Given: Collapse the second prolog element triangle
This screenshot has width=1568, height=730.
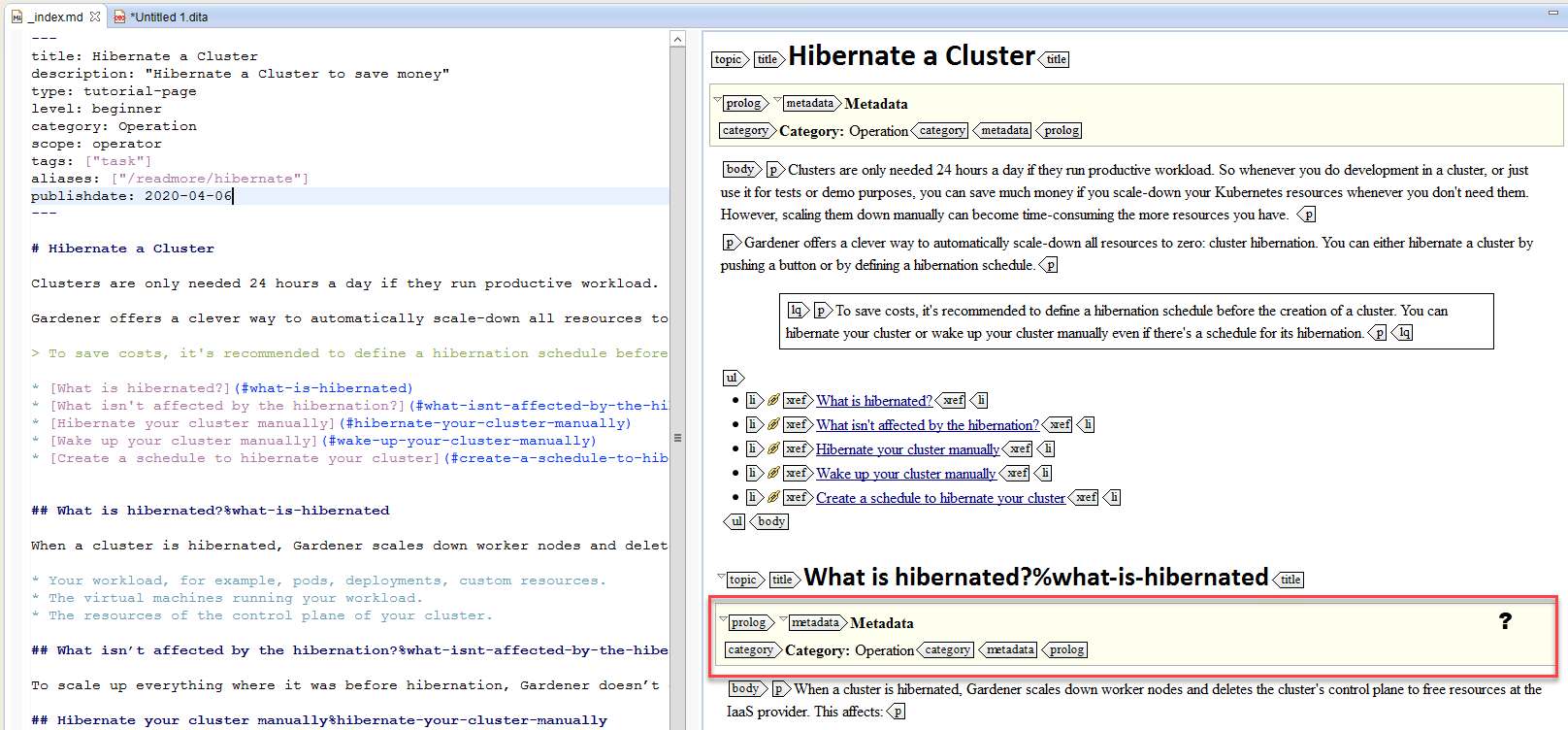Looking at the screenshot, I should 723,618.
